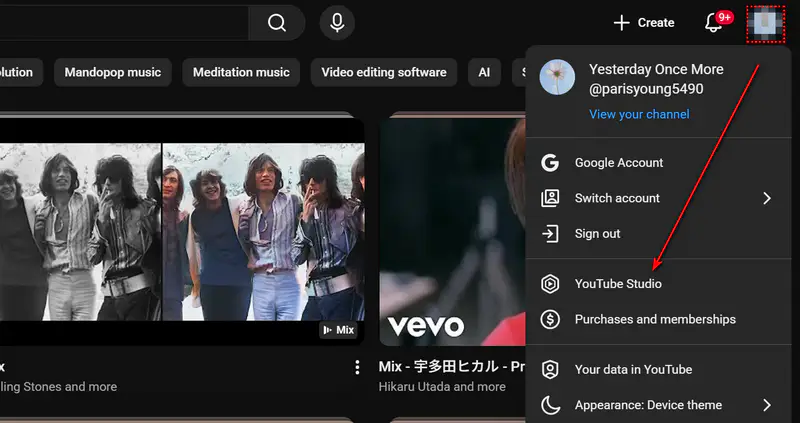Click the search magnifier button
This screenshot has width=800, height=423.
[277, 22]
